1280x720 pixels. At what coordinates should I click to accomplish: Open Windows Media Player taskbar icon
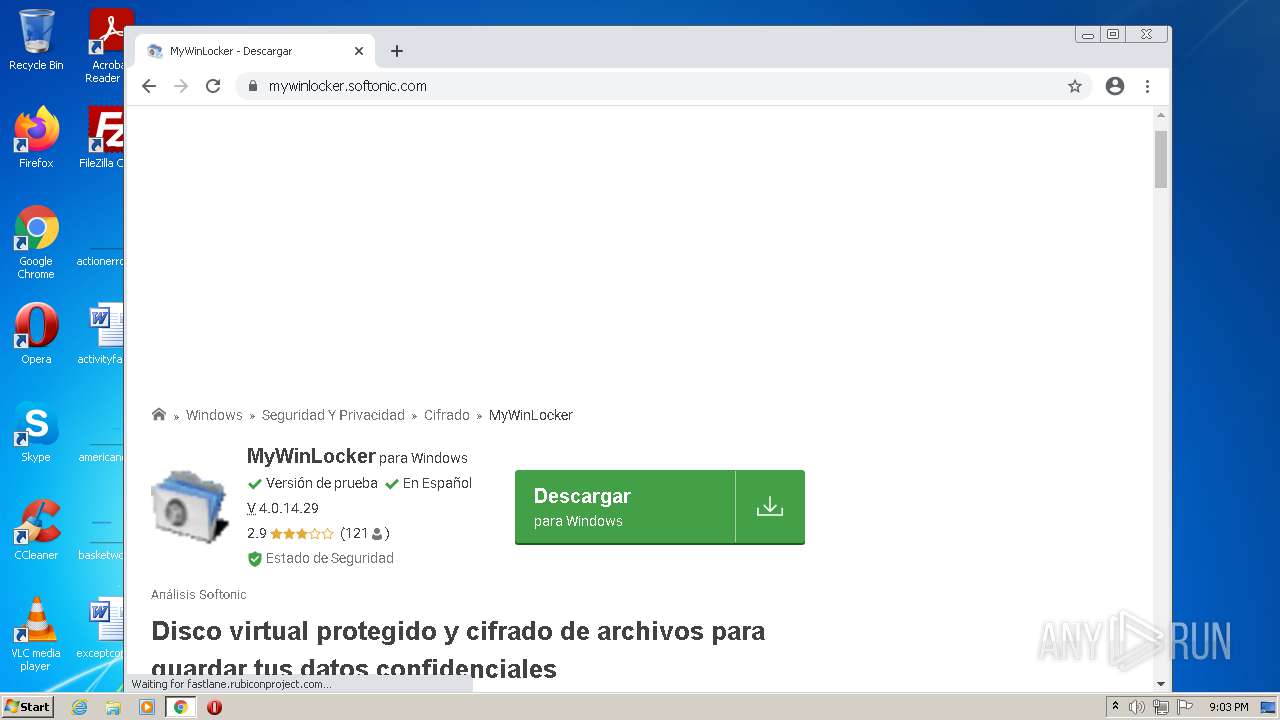(x=147, y=707)
